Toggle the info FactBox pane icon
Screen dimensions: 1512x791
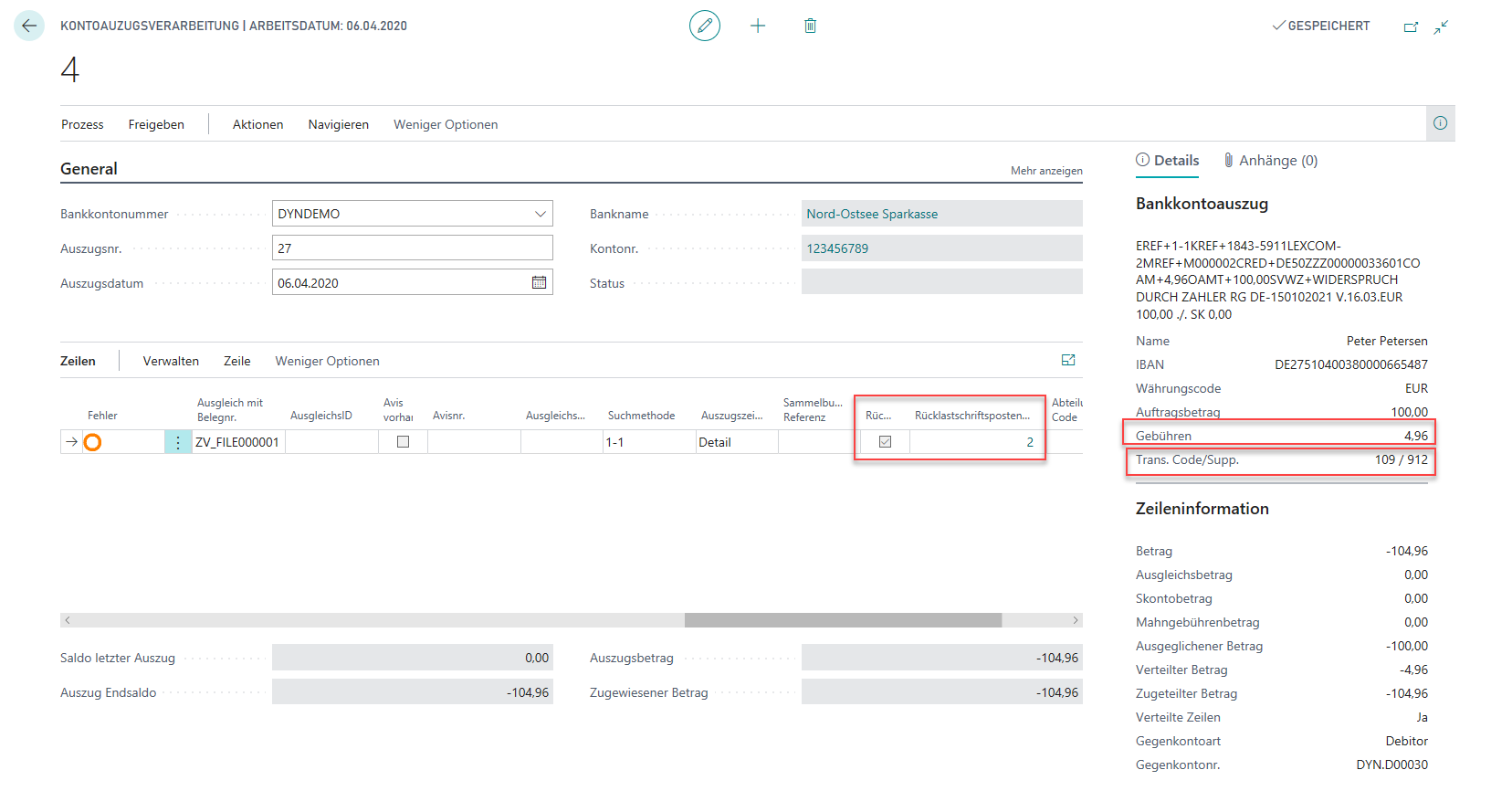(1440, 123)
